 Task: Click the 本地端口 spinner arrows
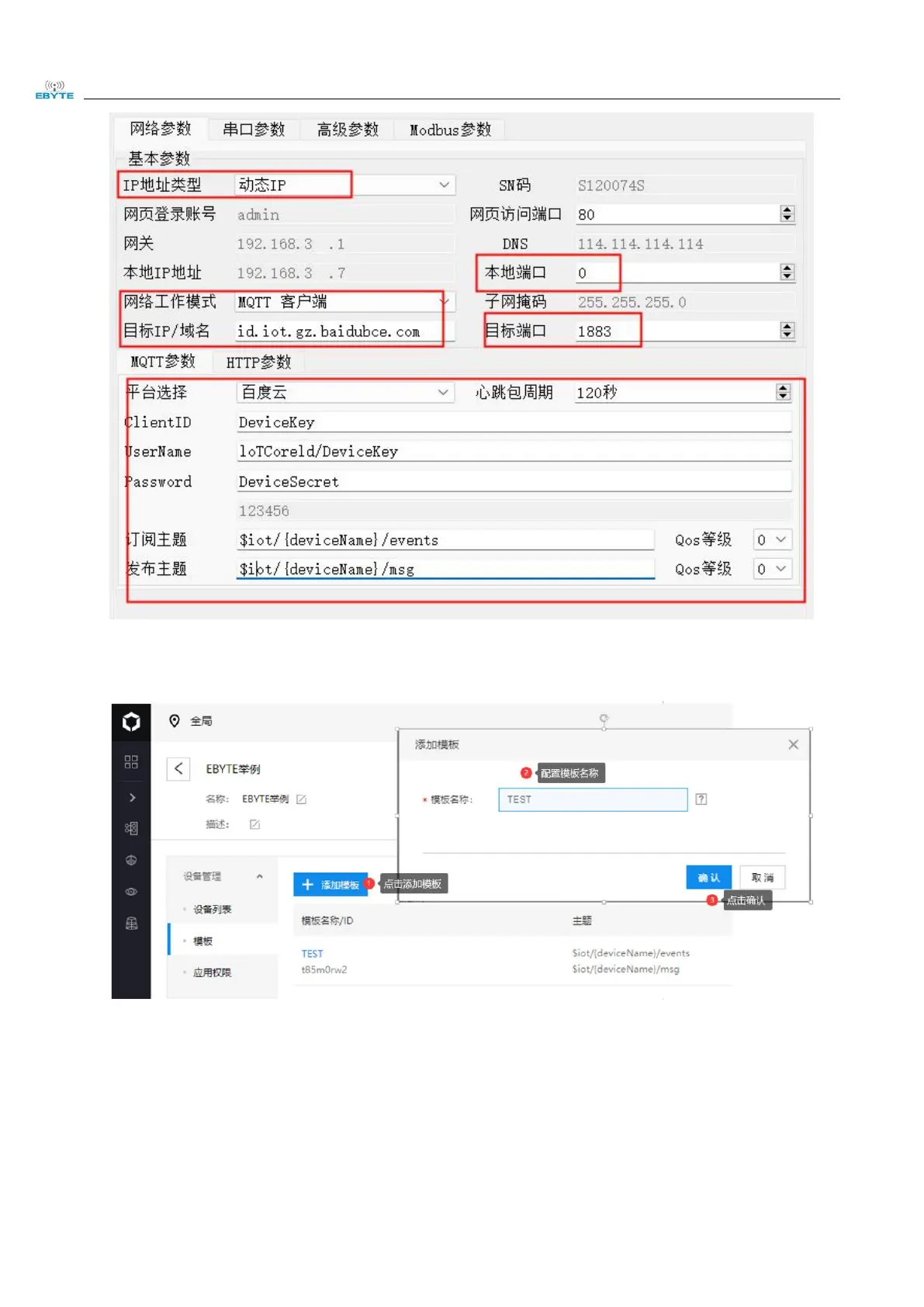coord(787,272)
